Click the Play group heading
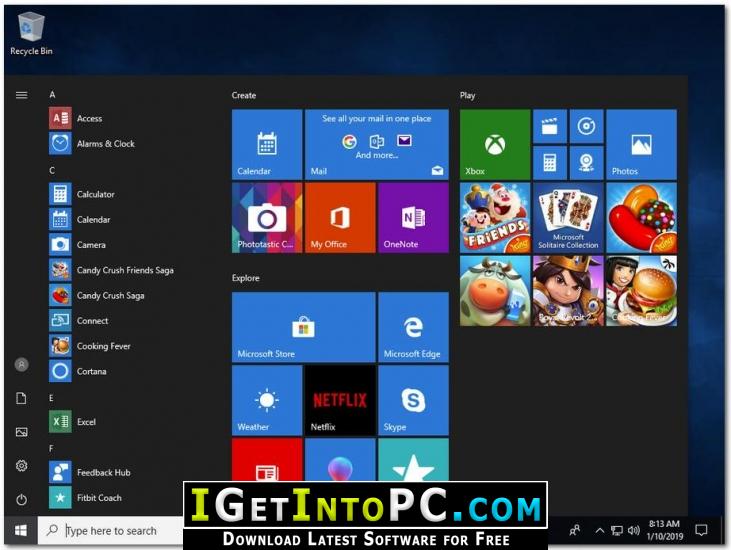 [x=467, y=96]
